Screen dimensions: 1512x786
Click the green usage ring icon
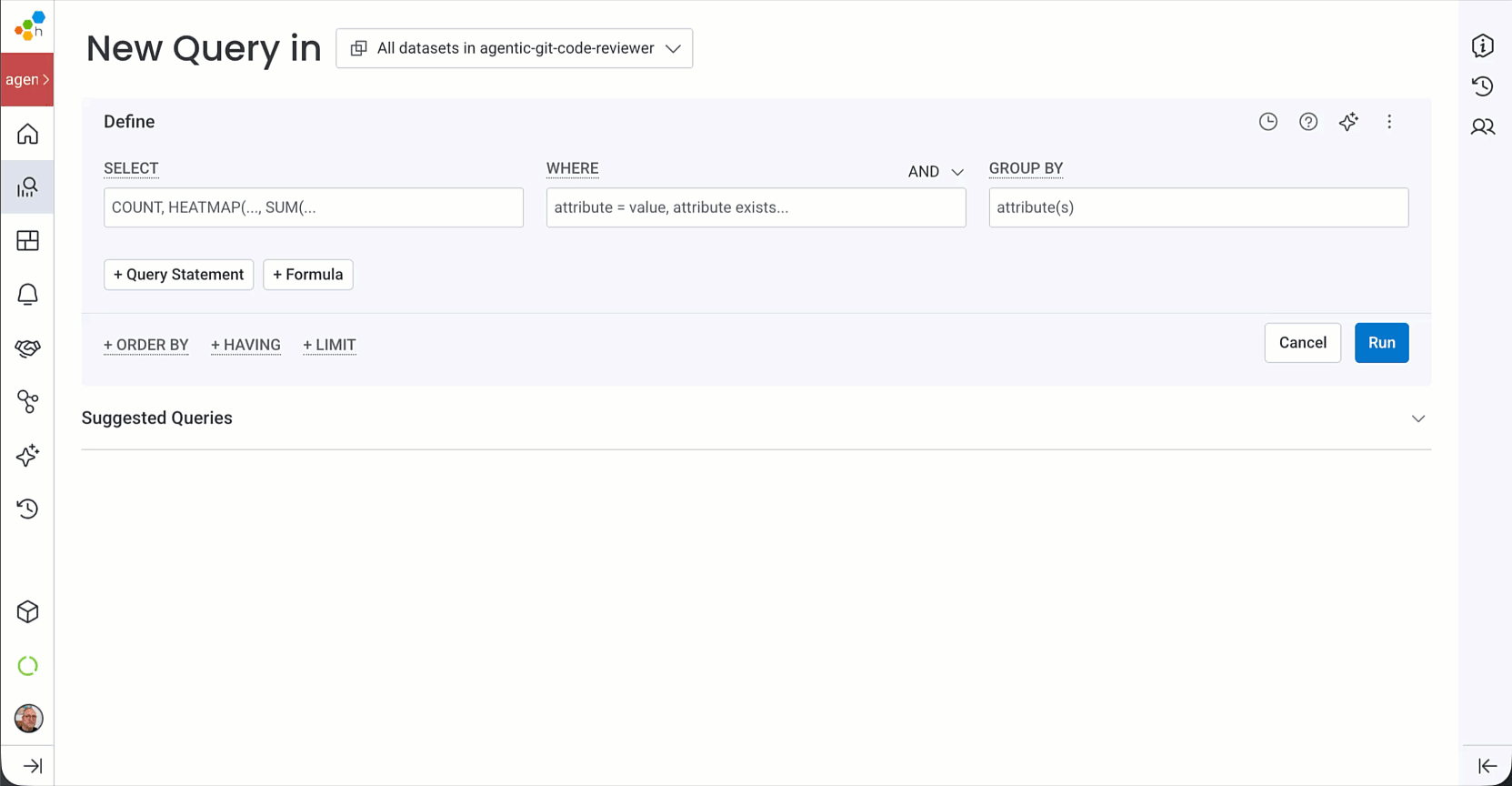point(27,666)
